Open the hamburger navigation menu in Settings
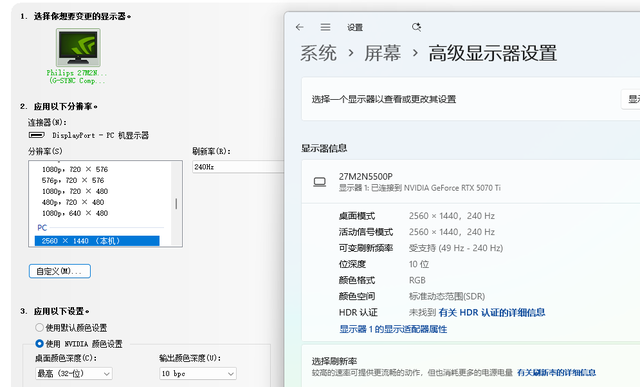Screen dimensions: 640x387 coord(325,27)
